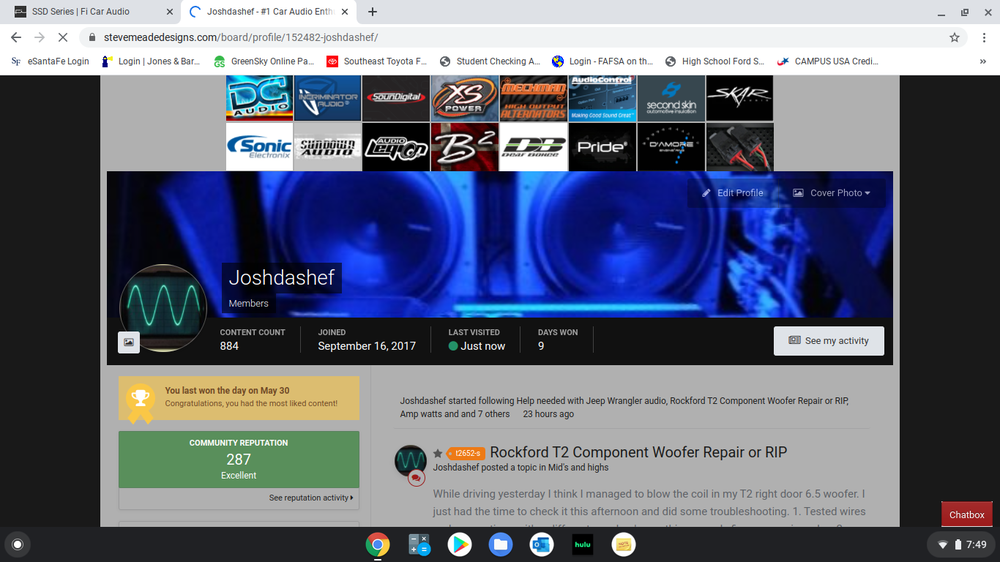Click the star icon beside topic title

(438, 454)
